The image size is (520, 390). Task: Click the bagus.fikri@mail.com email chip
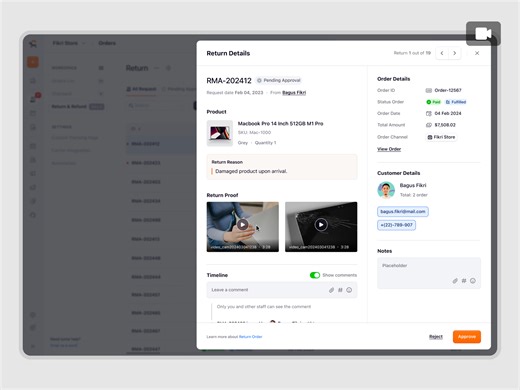coord(403,212)
